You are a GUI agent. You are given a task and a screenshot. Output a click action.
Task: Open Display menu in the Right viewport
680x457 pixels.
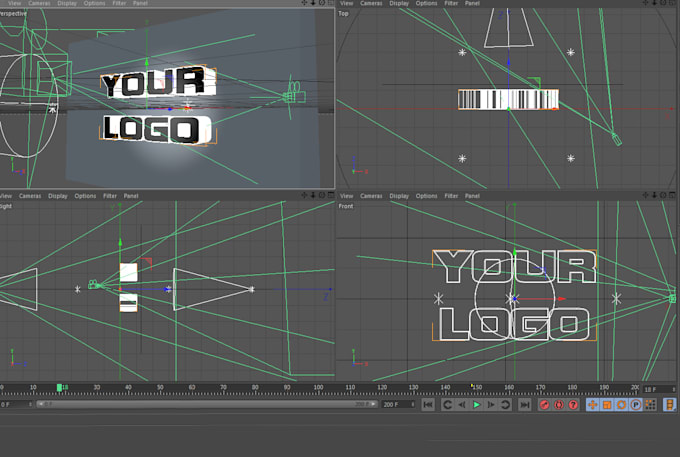(x=58, y=196)
